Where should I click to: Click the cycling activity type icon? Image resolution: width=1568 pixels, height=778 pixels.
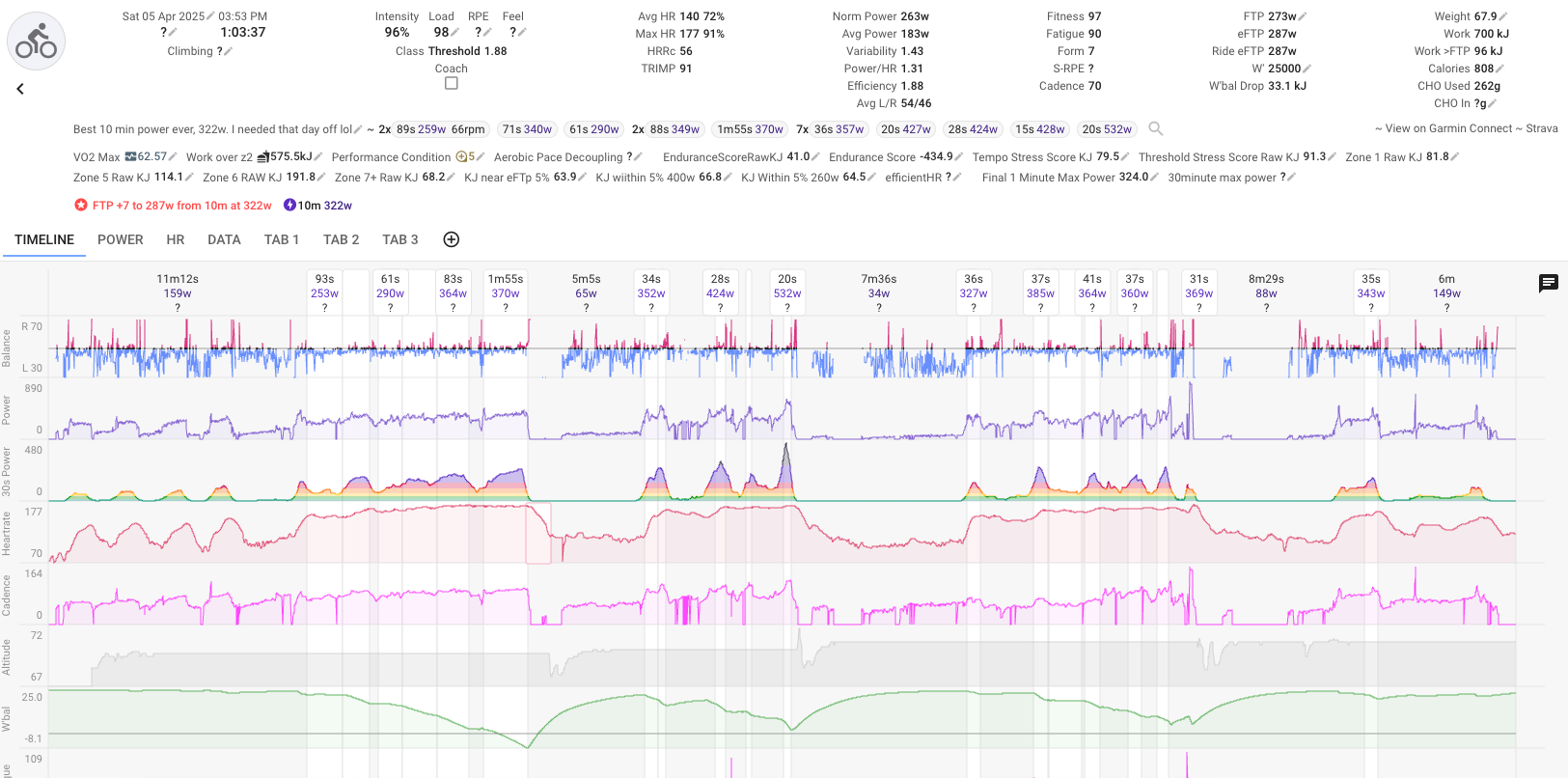coord(37,42)
